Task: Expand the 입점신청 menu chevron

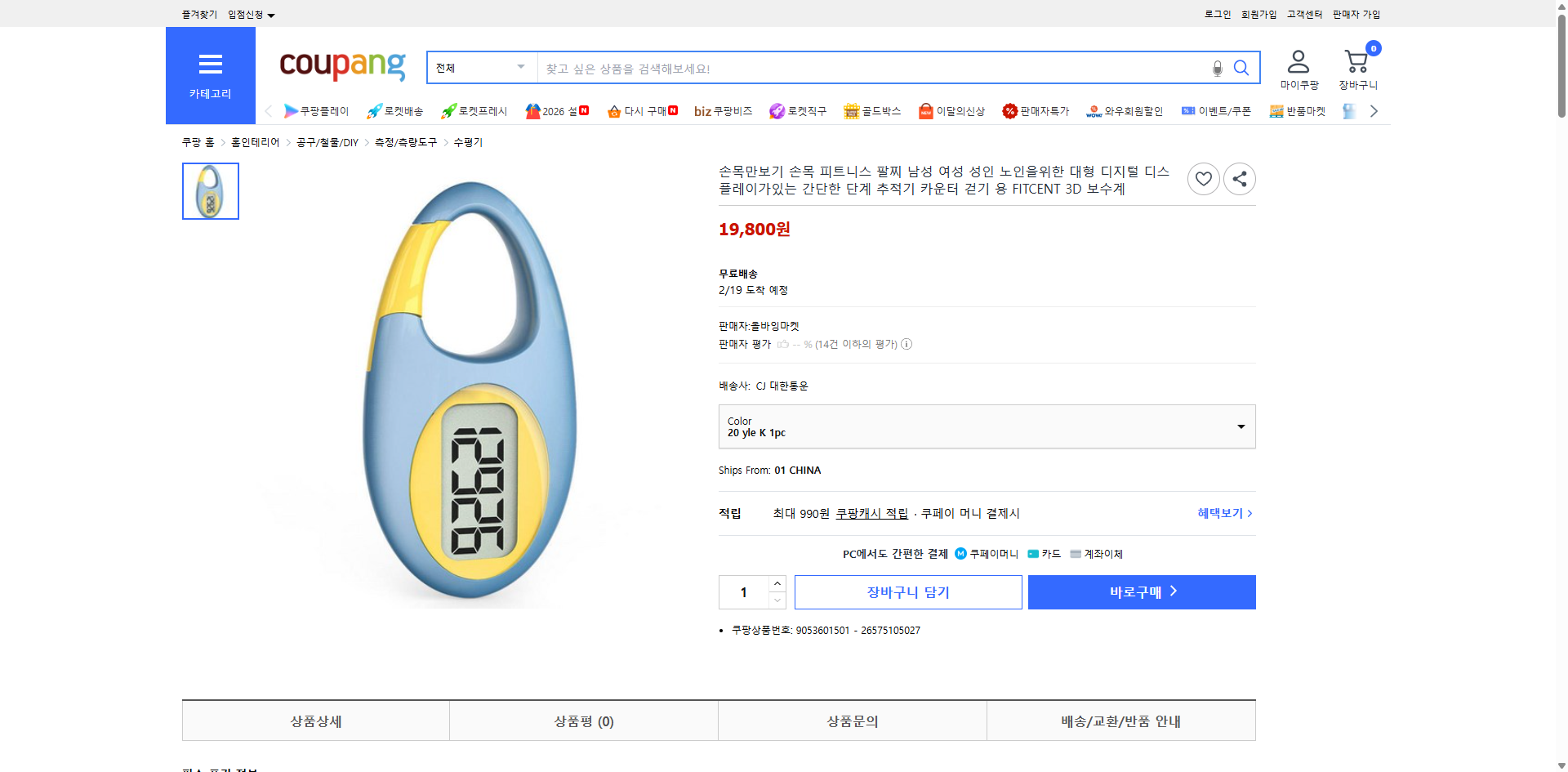Action: click(271, 14)
